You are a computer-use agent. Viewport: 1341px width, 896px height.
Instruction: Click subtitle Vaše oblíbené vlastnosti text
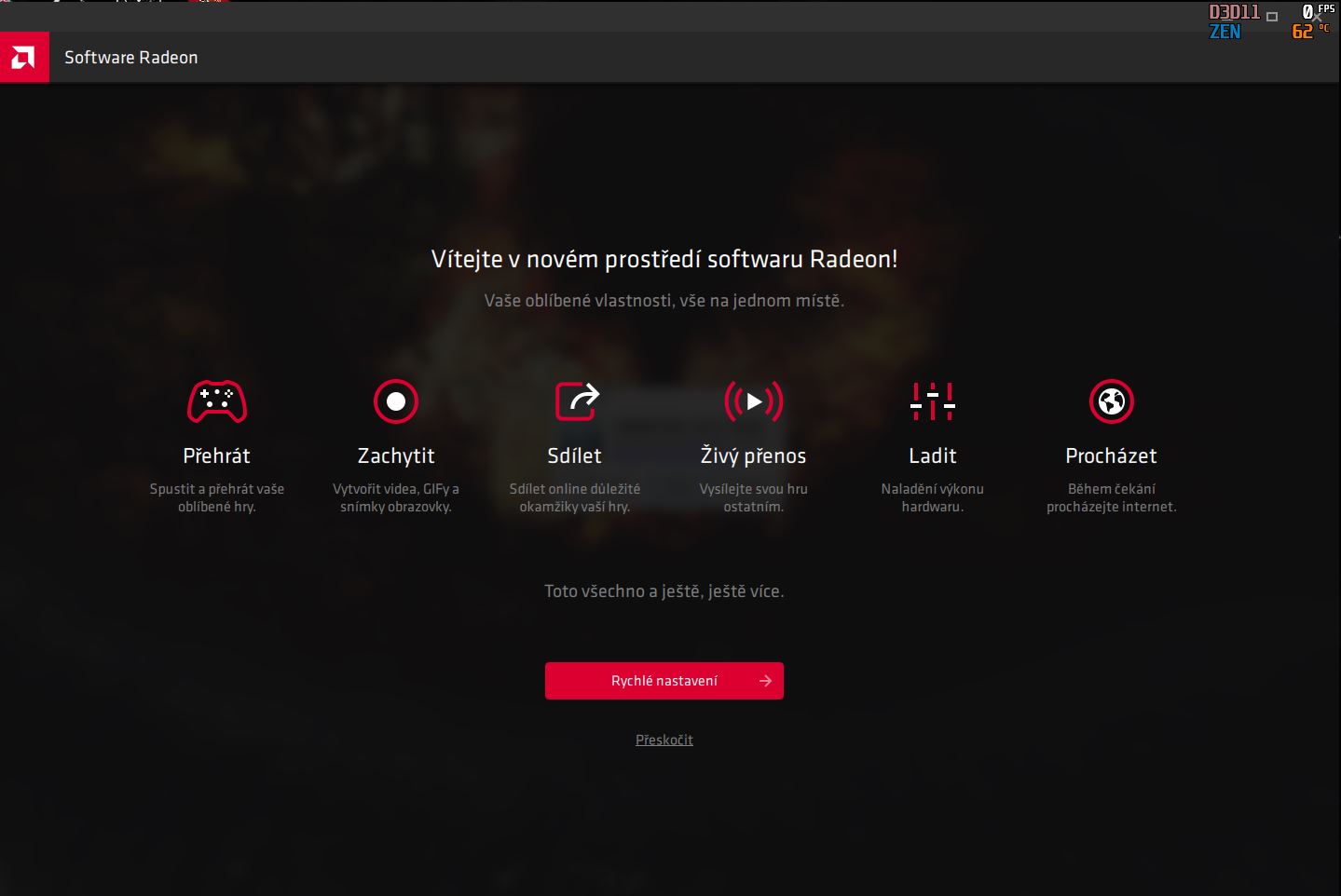pyautogui.click(x=664, y=301)
